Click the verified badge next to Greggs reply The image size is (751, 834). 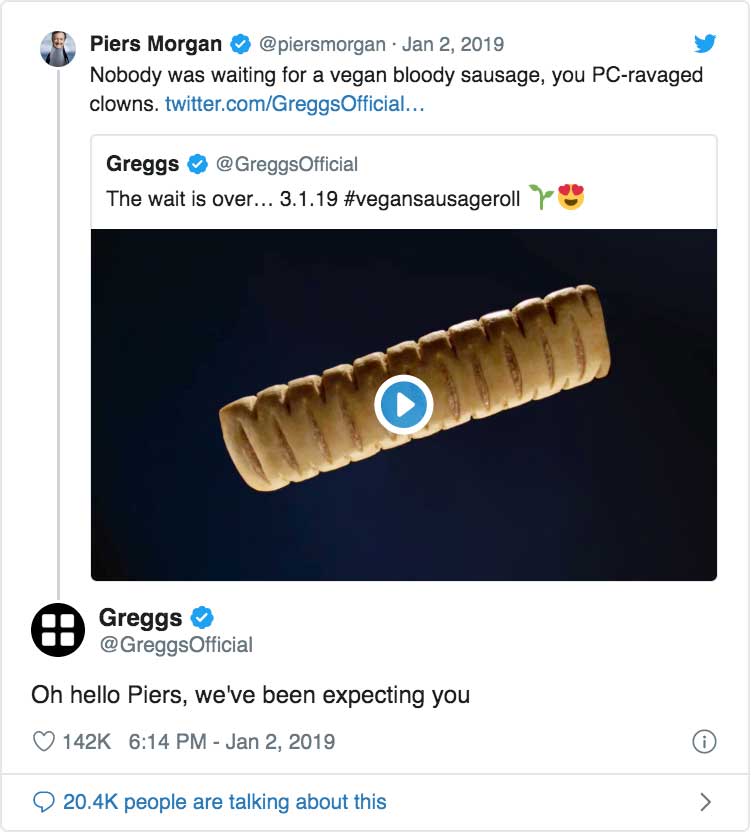202,618
